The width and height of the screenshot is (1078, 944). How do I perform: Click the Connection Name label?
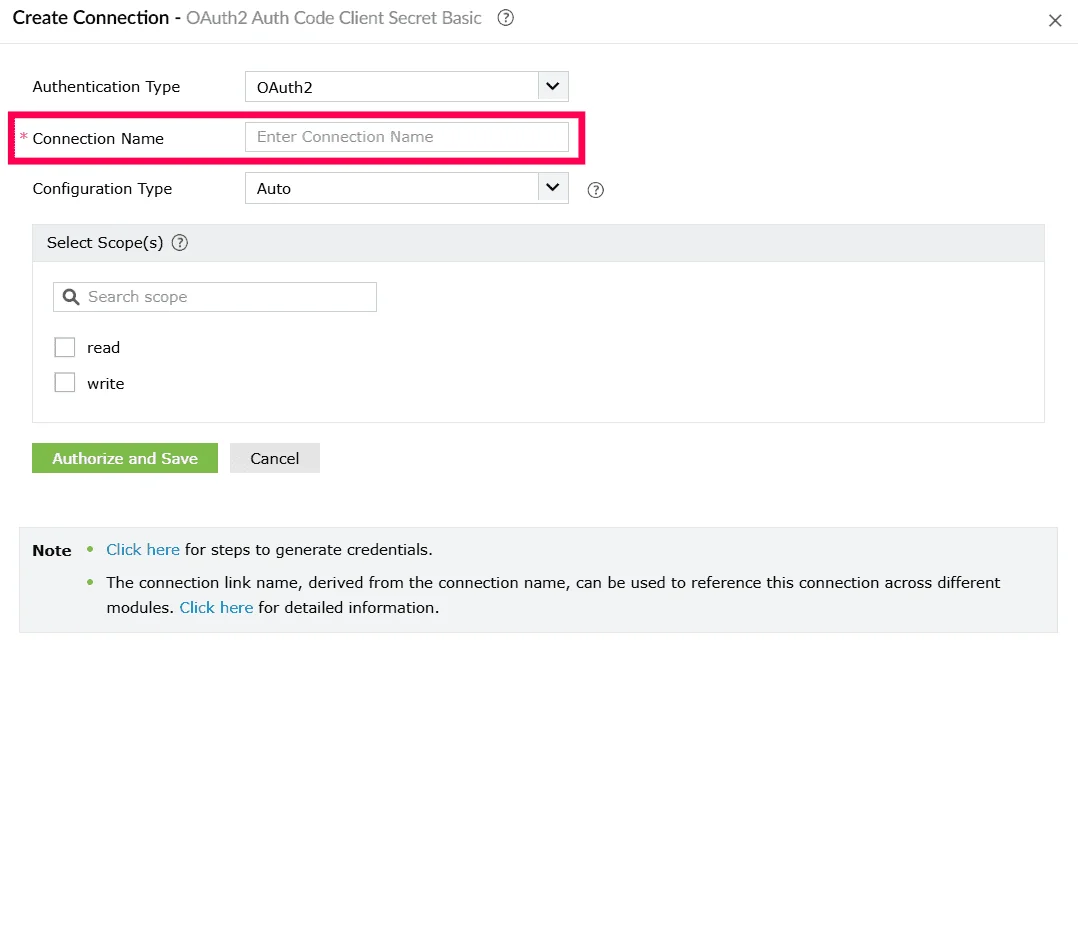pyautogui.click(x=98, y=139)
